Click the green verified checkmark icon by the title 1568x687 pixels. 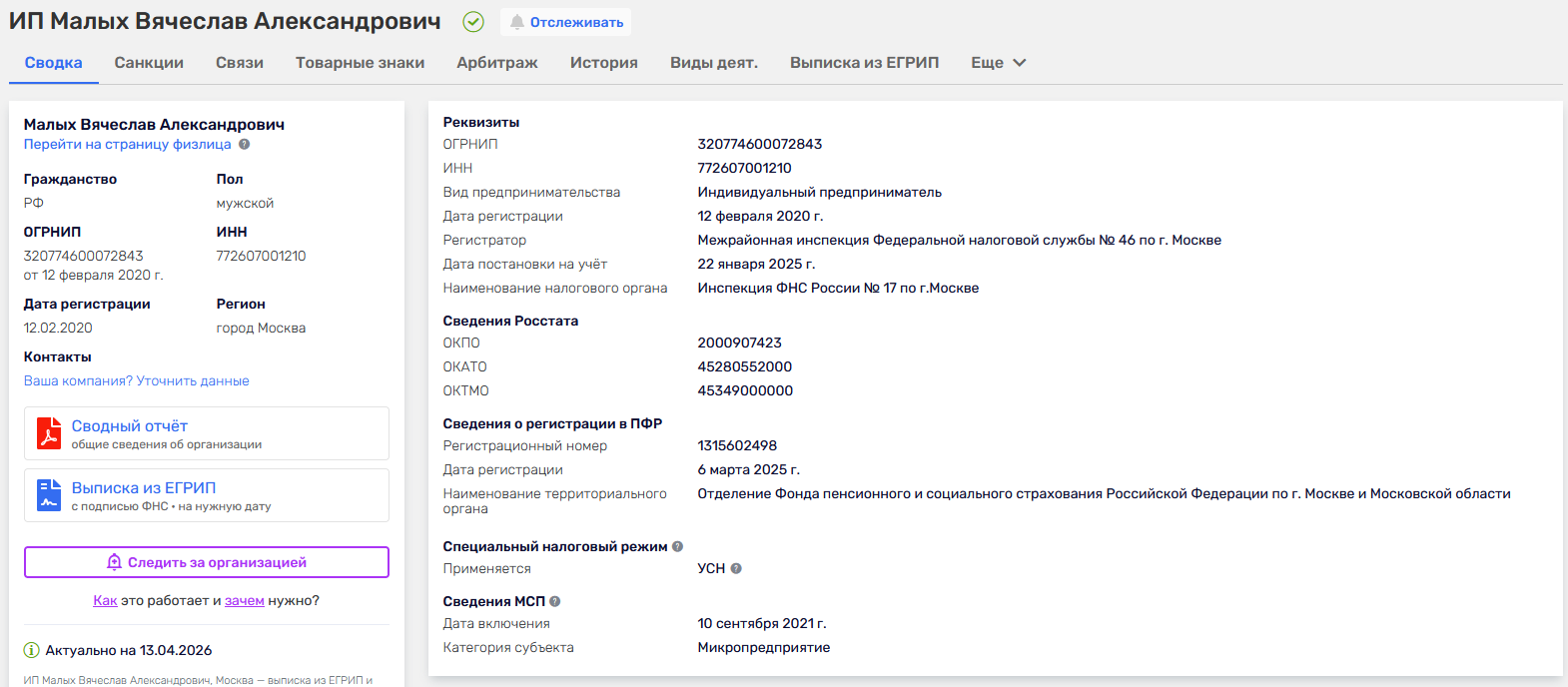(473, 22)
